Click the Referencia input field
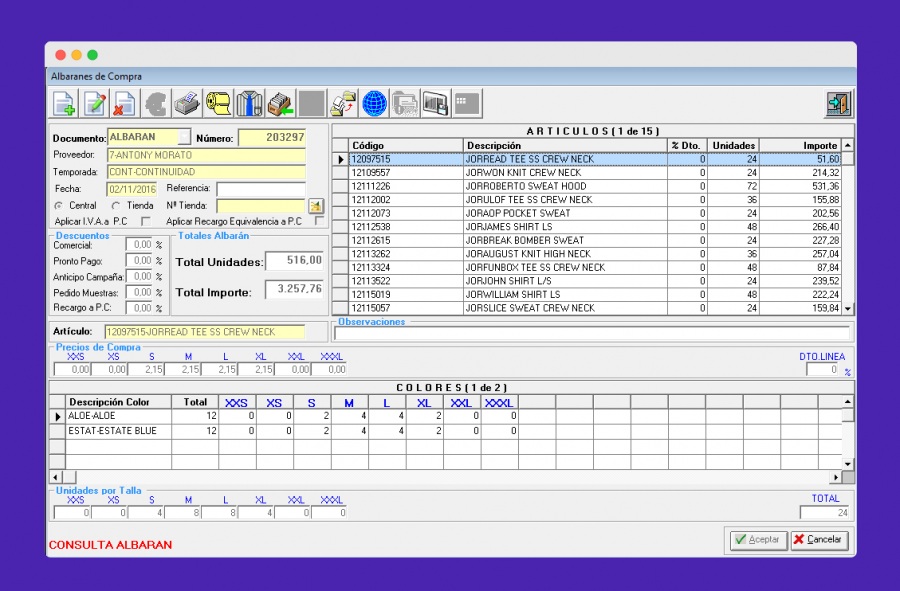Viewport: 900px width, 591px height. [x=261, y=189]
